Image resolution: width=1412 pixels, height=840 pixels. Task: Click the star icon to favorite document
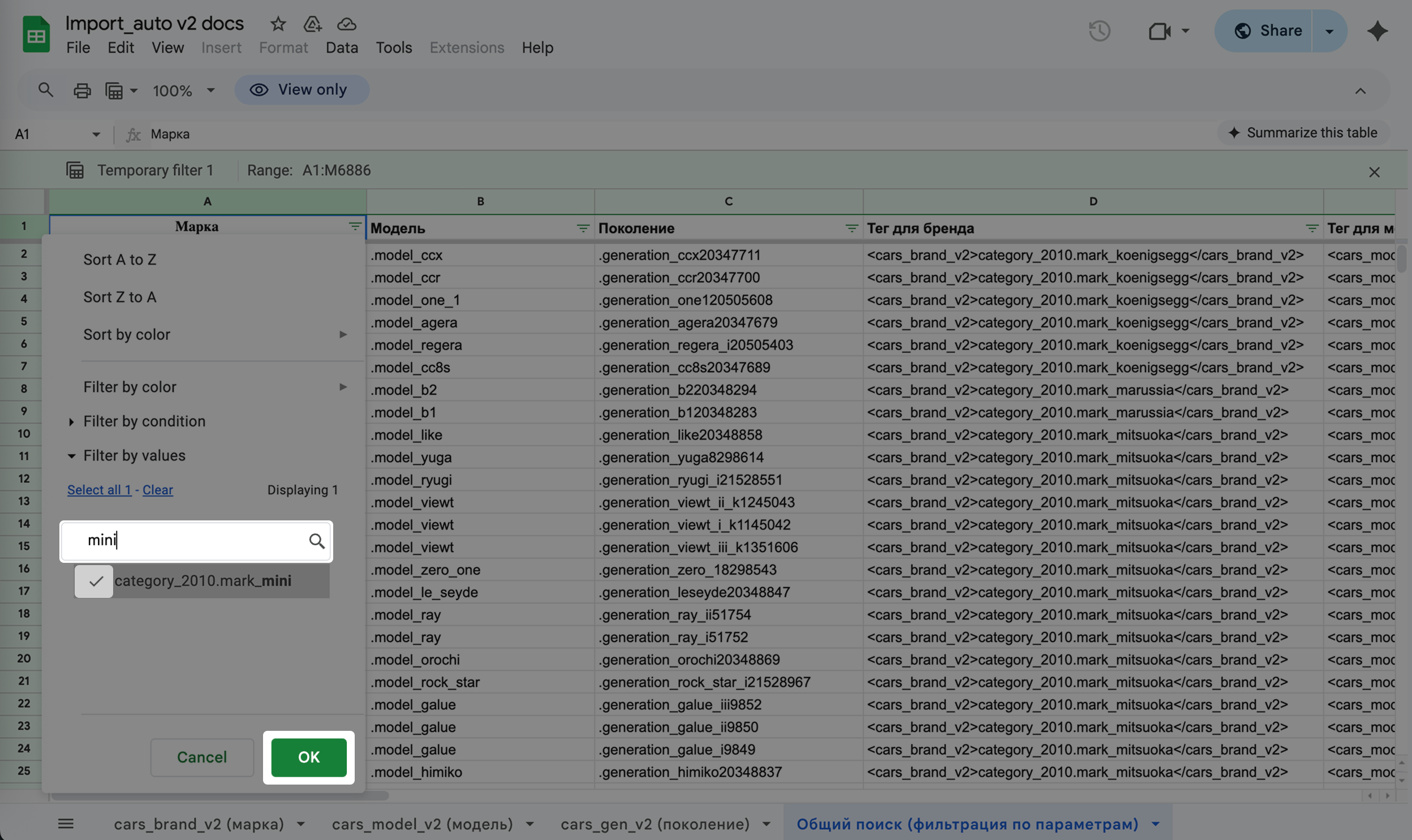278,24
